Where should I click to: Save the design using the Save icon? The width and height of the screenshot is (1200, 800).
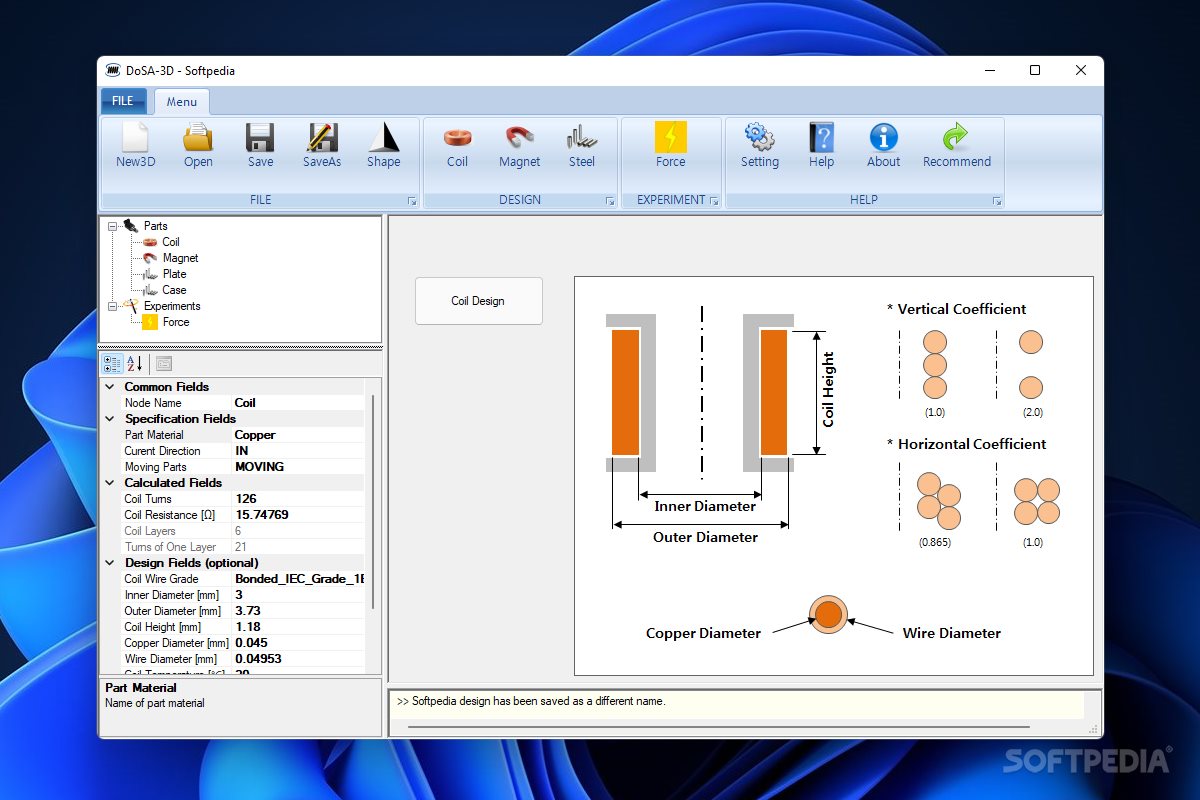point(260,137)
